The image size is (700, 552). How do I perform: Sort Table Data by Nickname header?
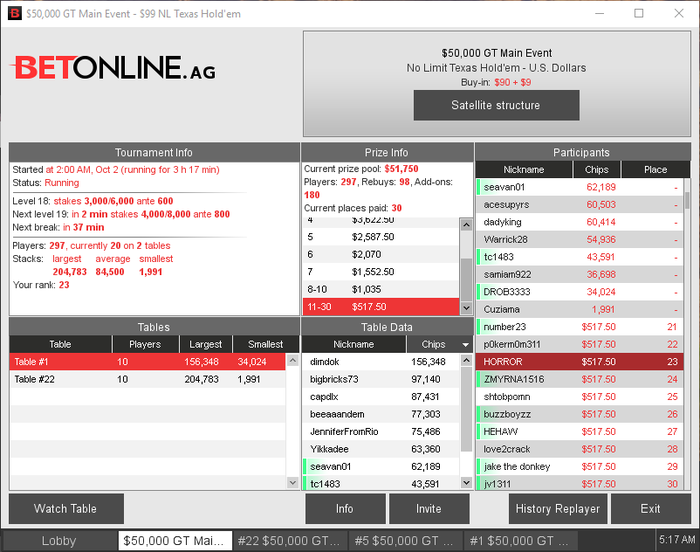354,344
